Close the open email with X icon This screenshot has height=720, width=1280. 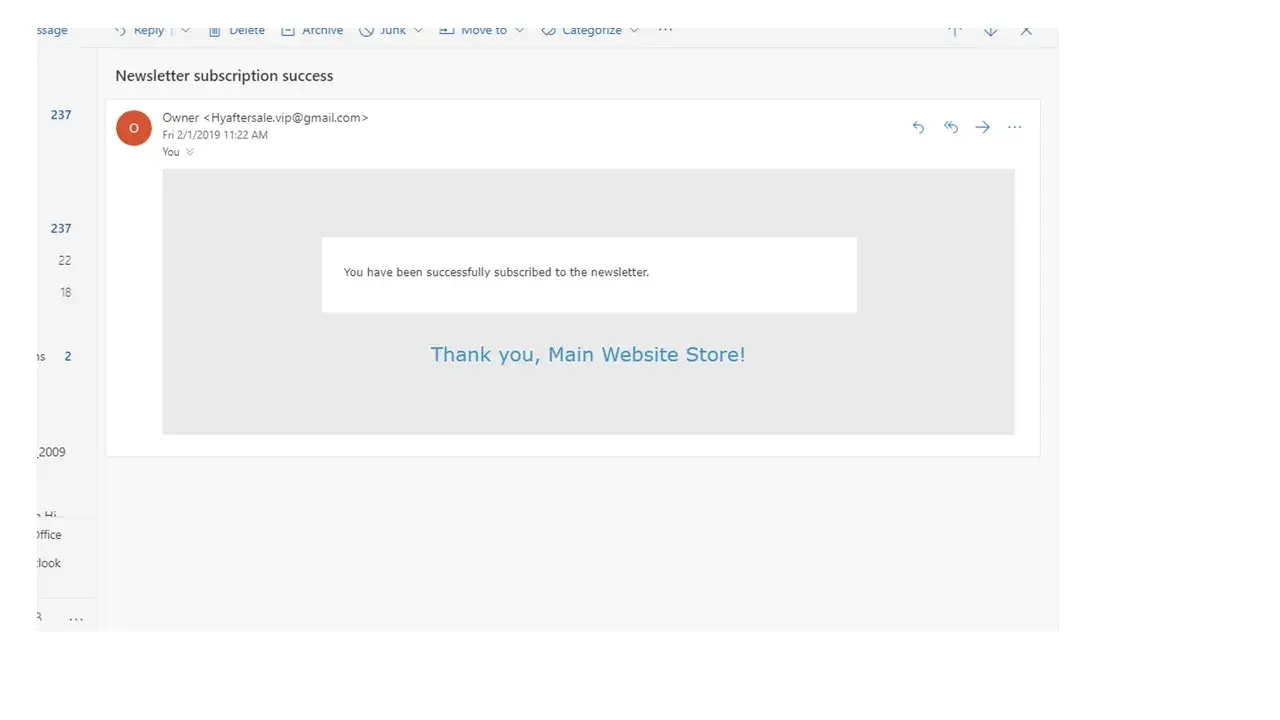(x=1026, y=30)
